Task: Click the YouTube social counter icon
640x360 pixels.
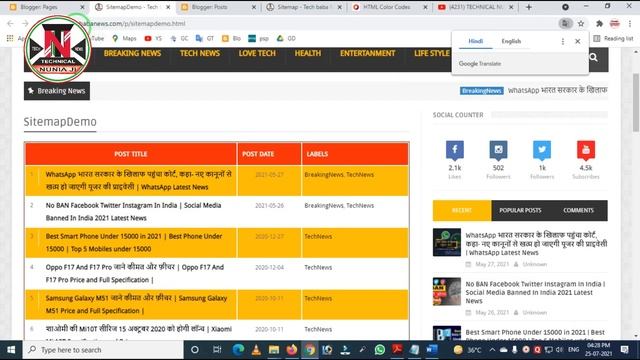Action: [x=586, y=150]
